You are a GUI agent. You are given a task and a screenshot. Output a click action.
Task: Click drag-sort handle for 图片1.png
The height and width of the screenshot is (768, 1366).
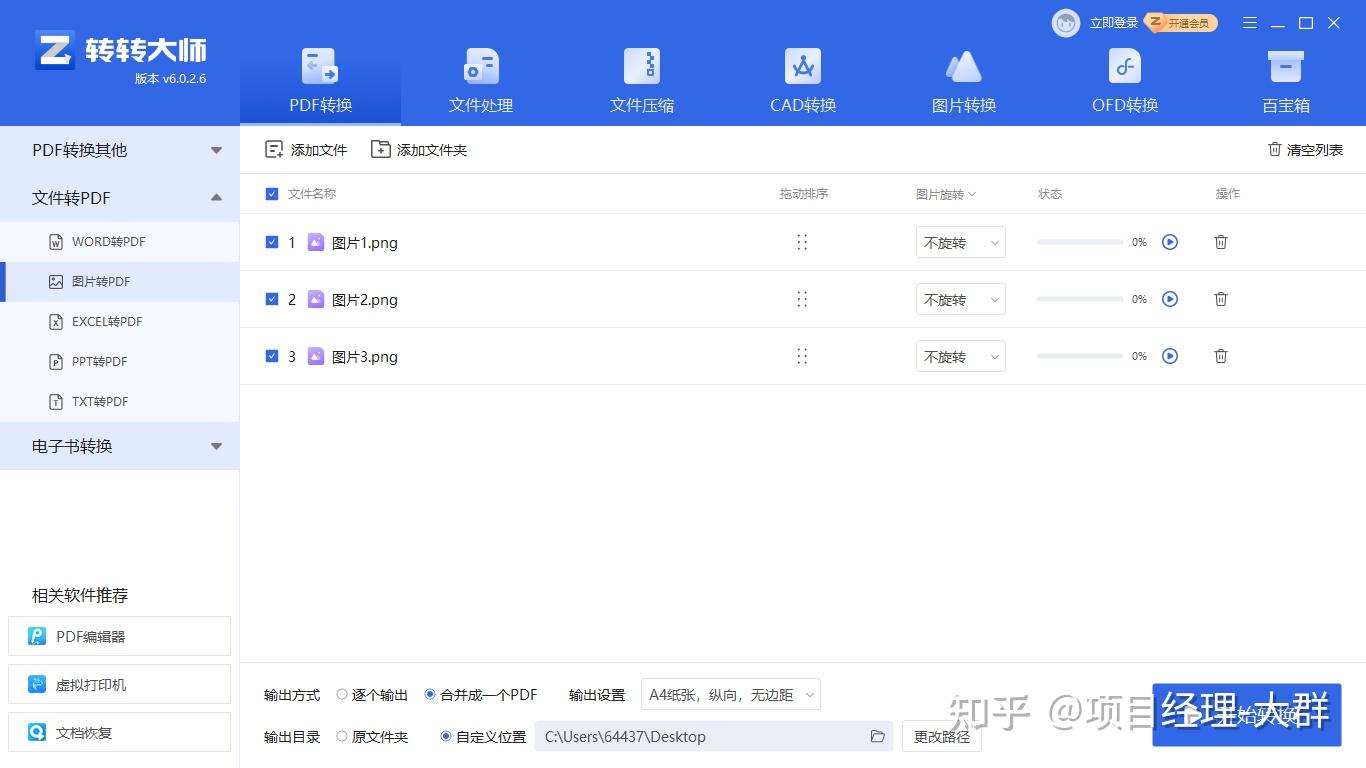tap(802, 242)
